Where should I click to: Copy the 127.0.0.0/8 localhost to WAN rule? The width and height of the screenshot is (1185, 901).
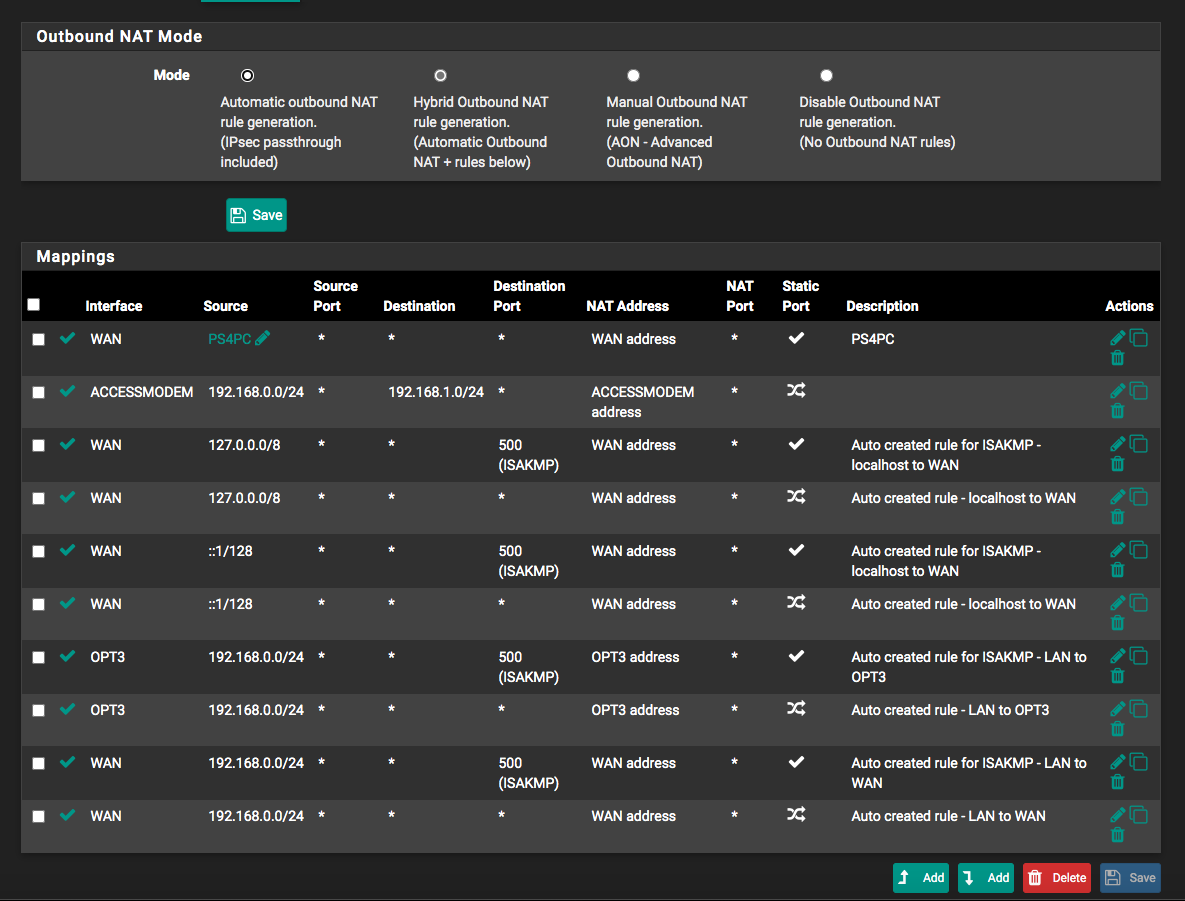(x=1139, y=497)
